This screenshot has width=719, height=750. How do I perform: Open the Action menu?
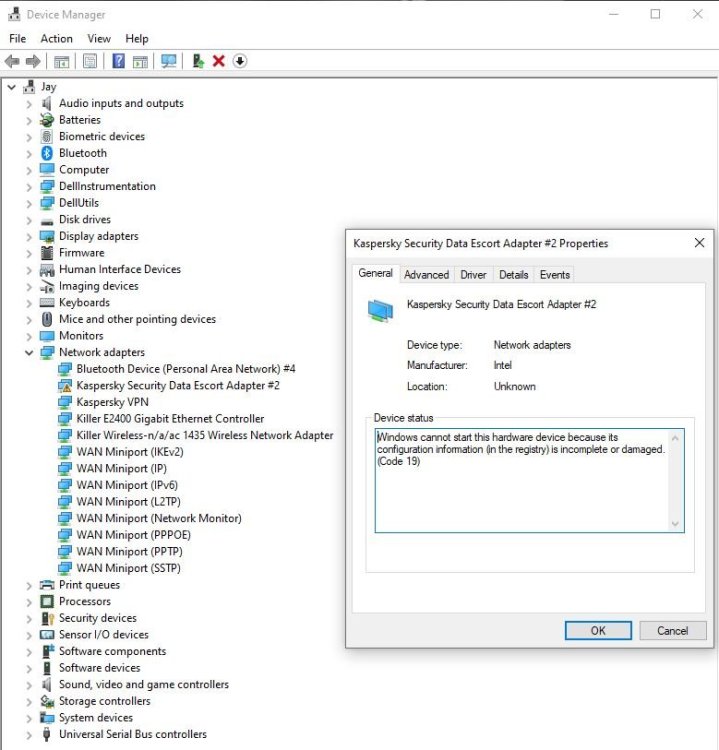pos(56,39)
